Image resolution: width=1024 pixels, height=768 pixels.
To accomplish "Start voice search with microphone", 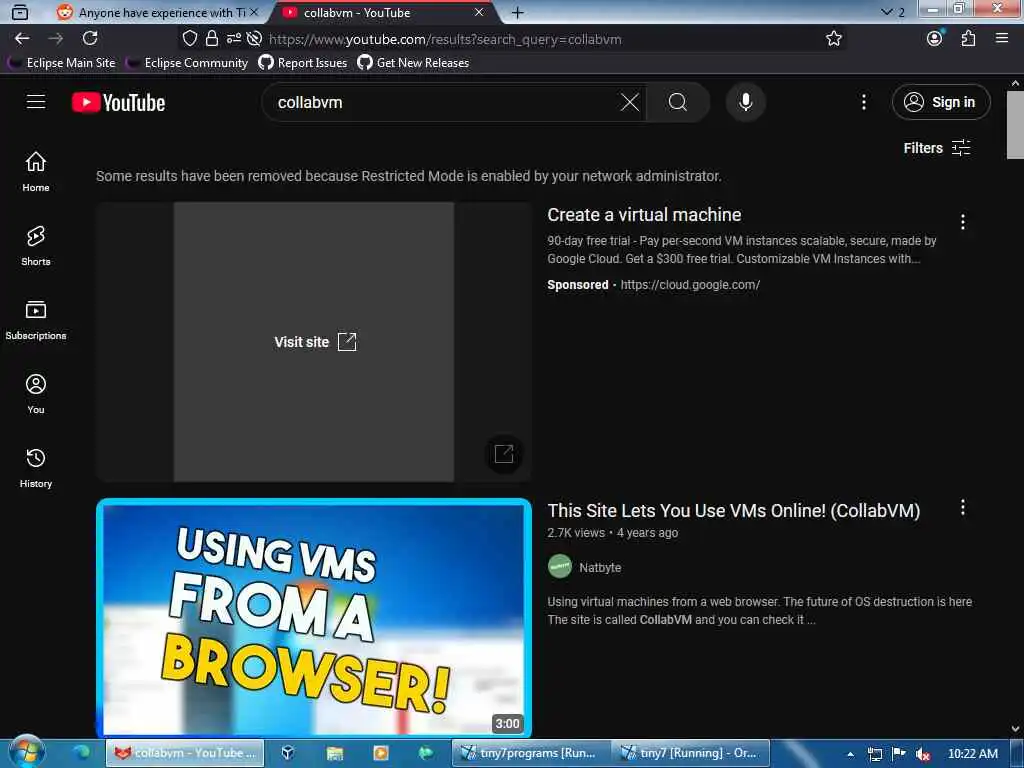I will [745, 102].
